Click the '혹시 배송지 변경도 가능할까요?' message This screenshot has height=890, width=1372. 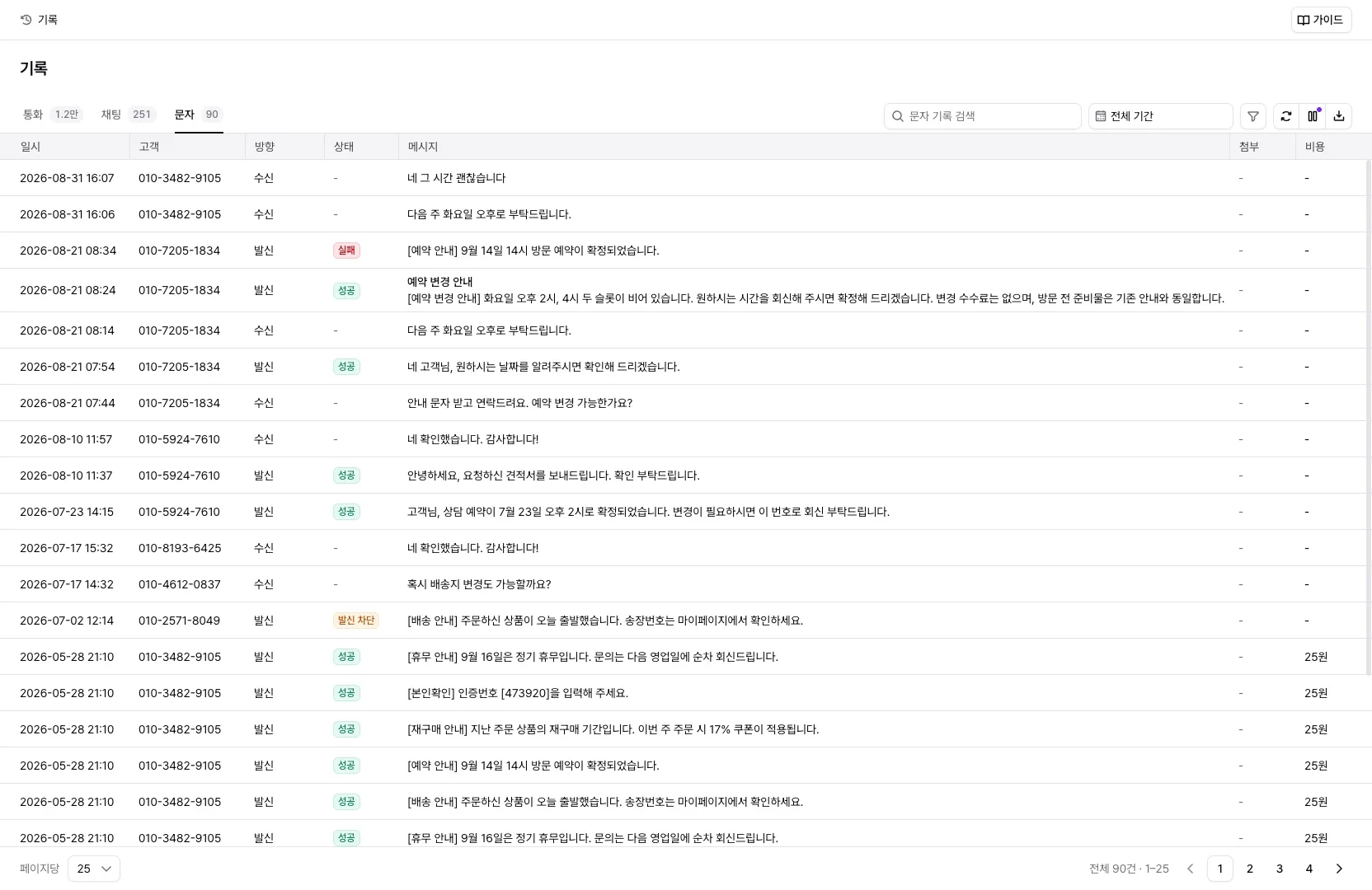tap(479, 584)
